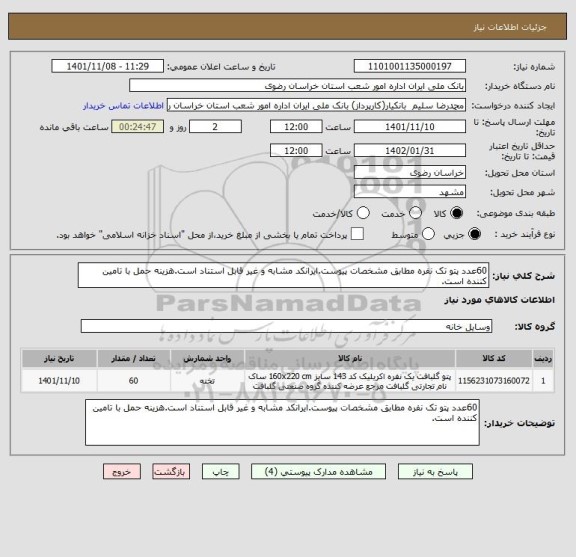
Task: Click the توضیحات خریدار text area
Action: (x=282, y=423)
